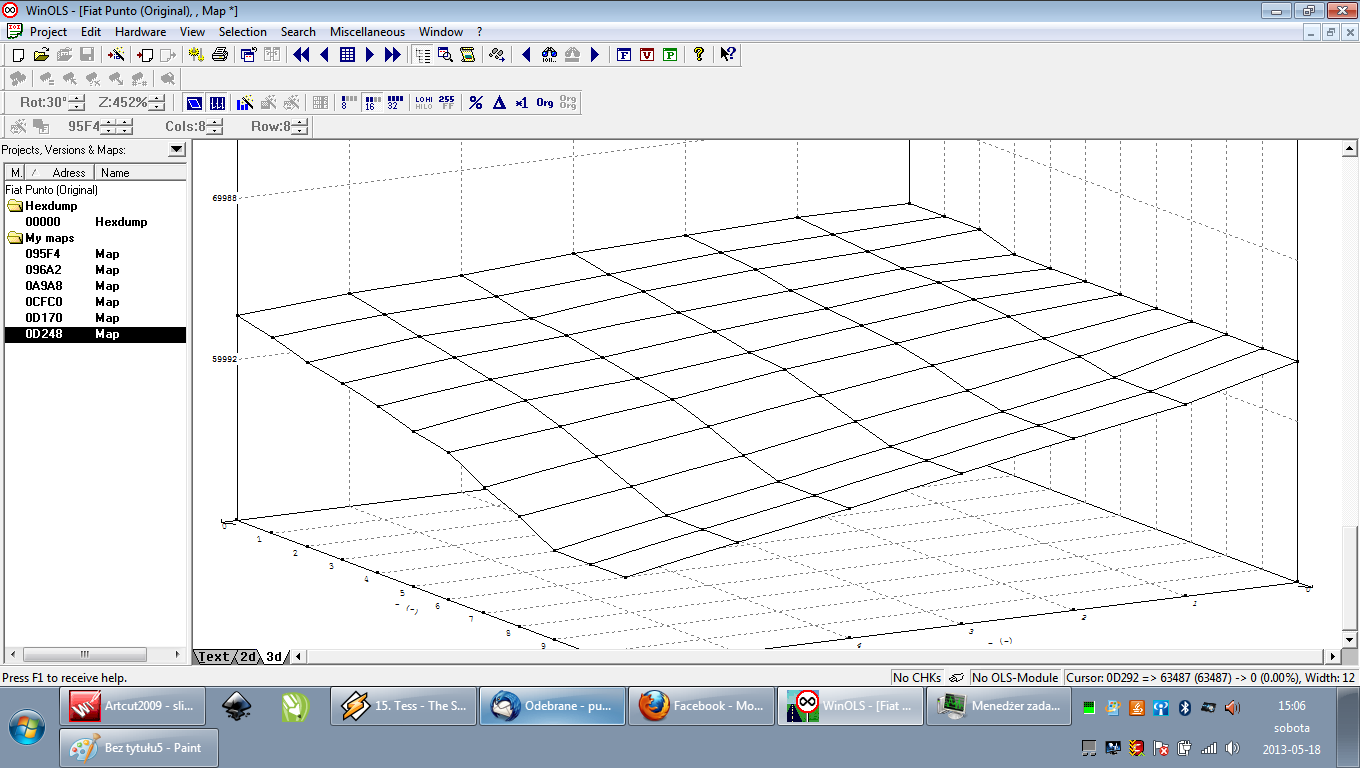Collapse the My maps folder

pos(15,238)
